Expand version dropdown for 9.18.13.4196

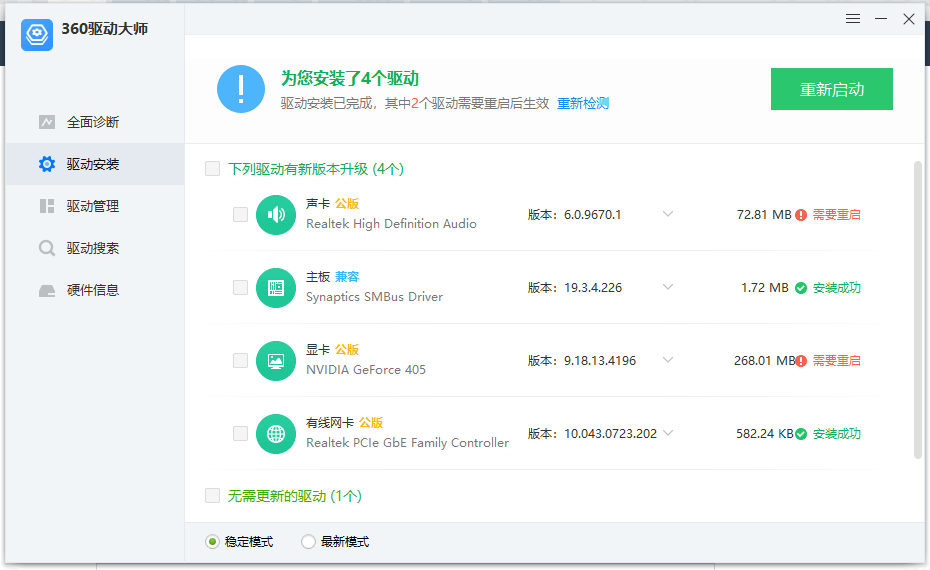[668, 360]
